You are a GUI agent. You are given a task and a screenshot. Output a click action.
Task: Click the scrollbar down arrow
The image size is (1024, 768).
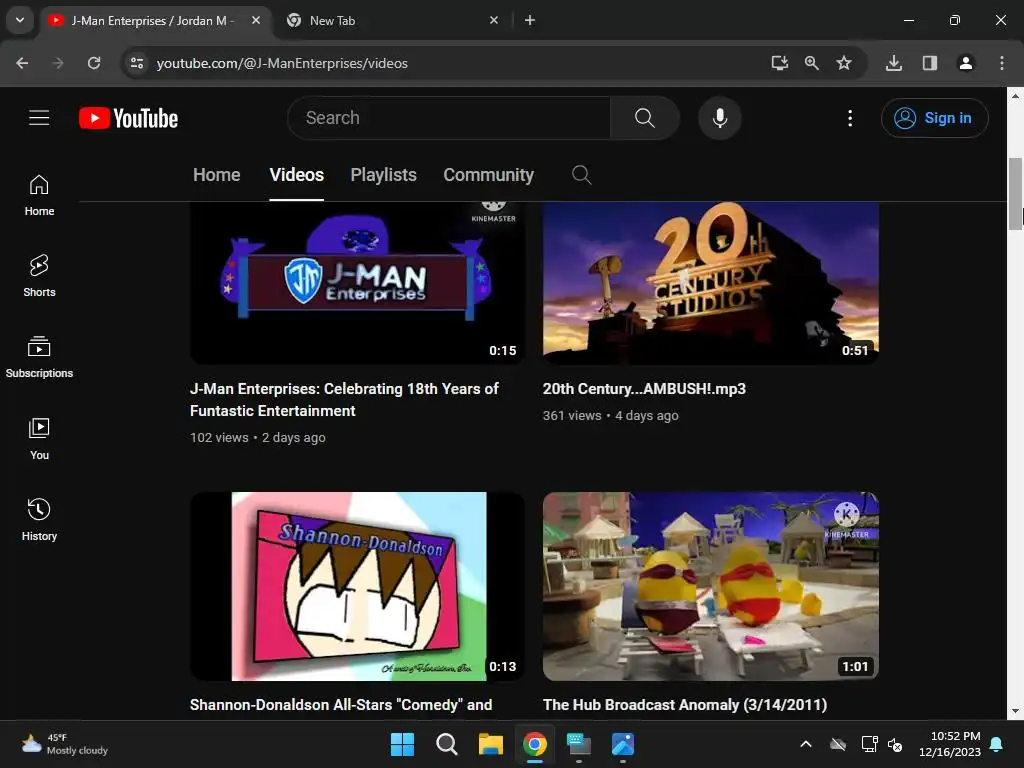click(1015, 711)
